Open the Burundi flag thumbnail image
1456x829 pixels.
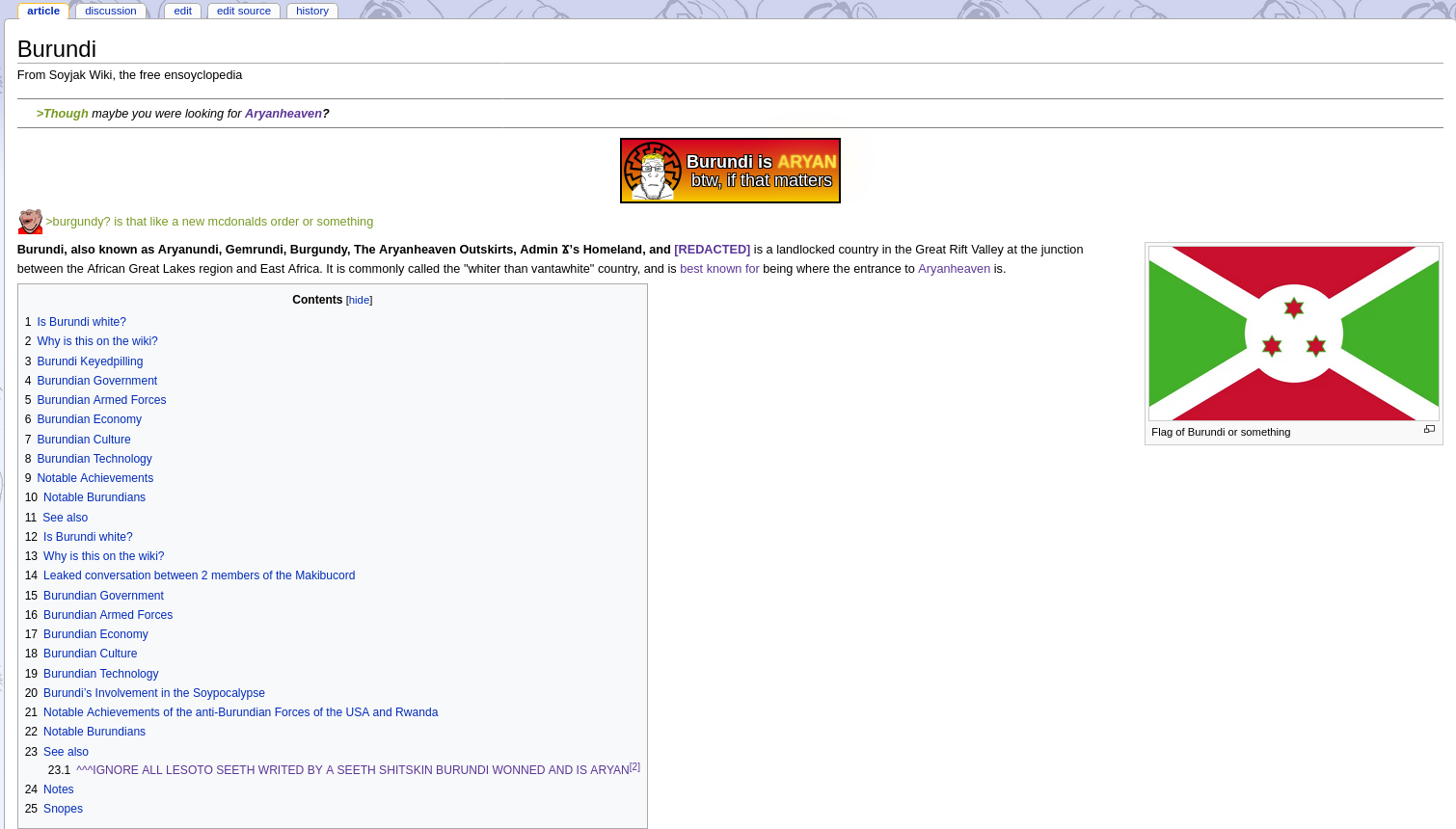pos(1293,334)
